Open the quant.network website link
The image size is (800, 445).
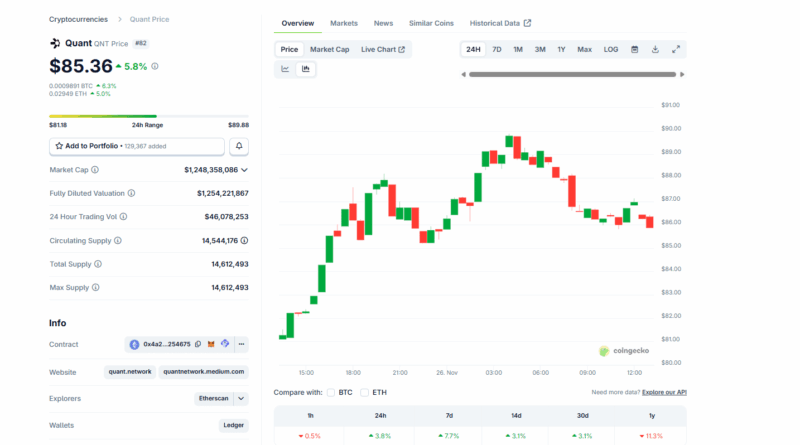(x=130, y=371)
